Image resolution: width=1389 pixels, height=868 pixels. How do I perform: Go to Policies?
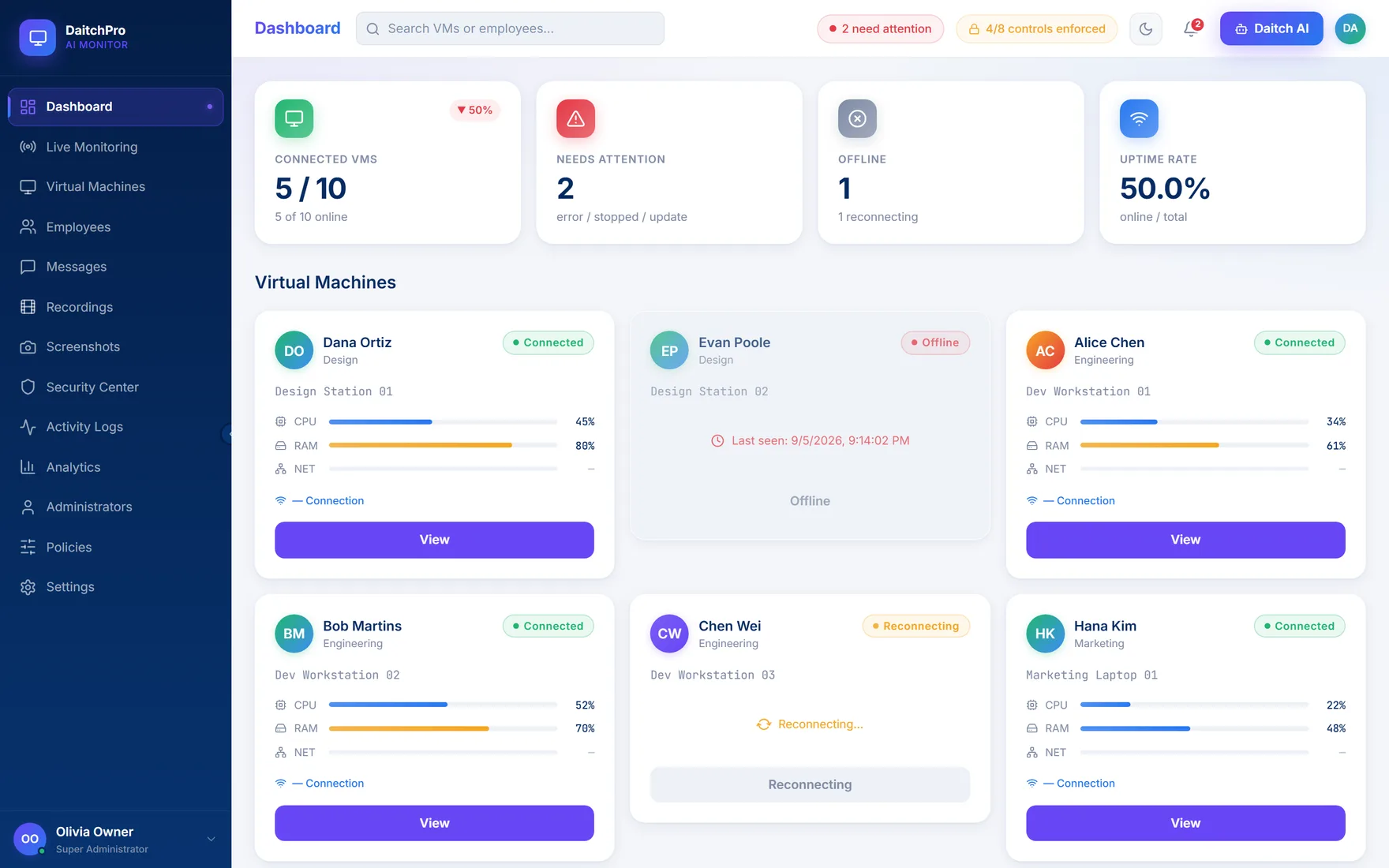tap(115, 547)
